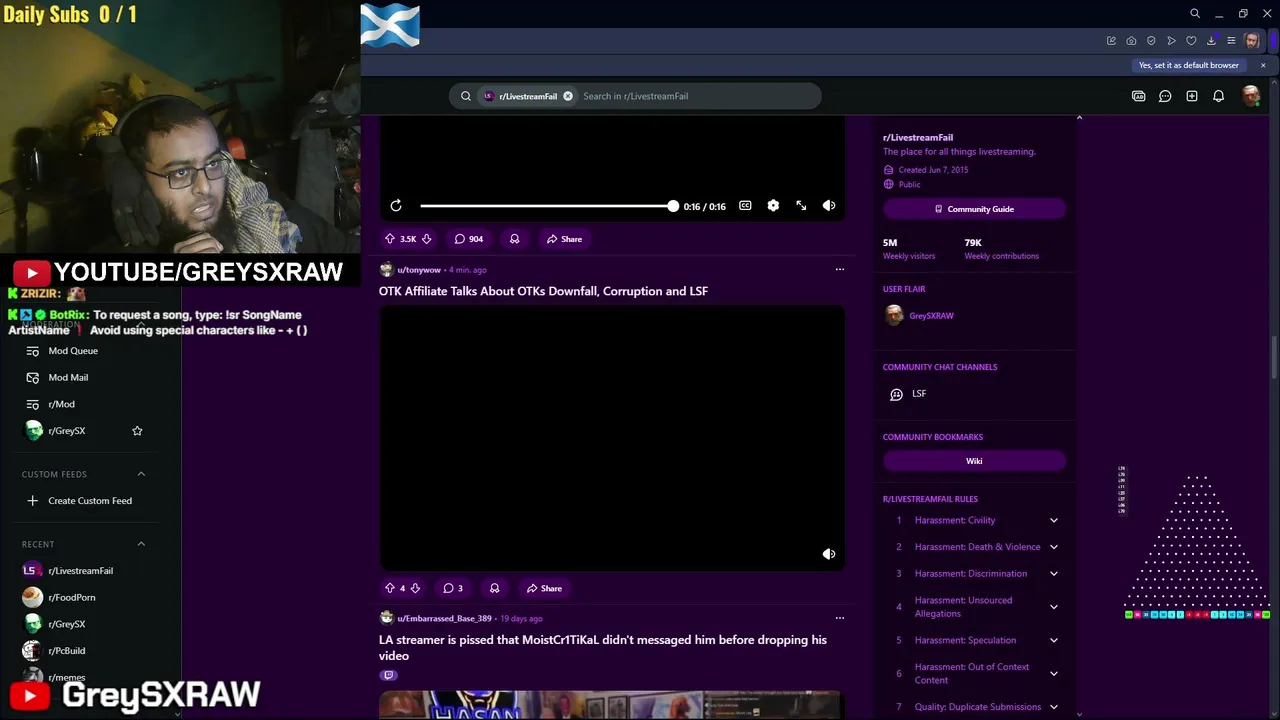Open browser profile avatar

(1252, 41)
